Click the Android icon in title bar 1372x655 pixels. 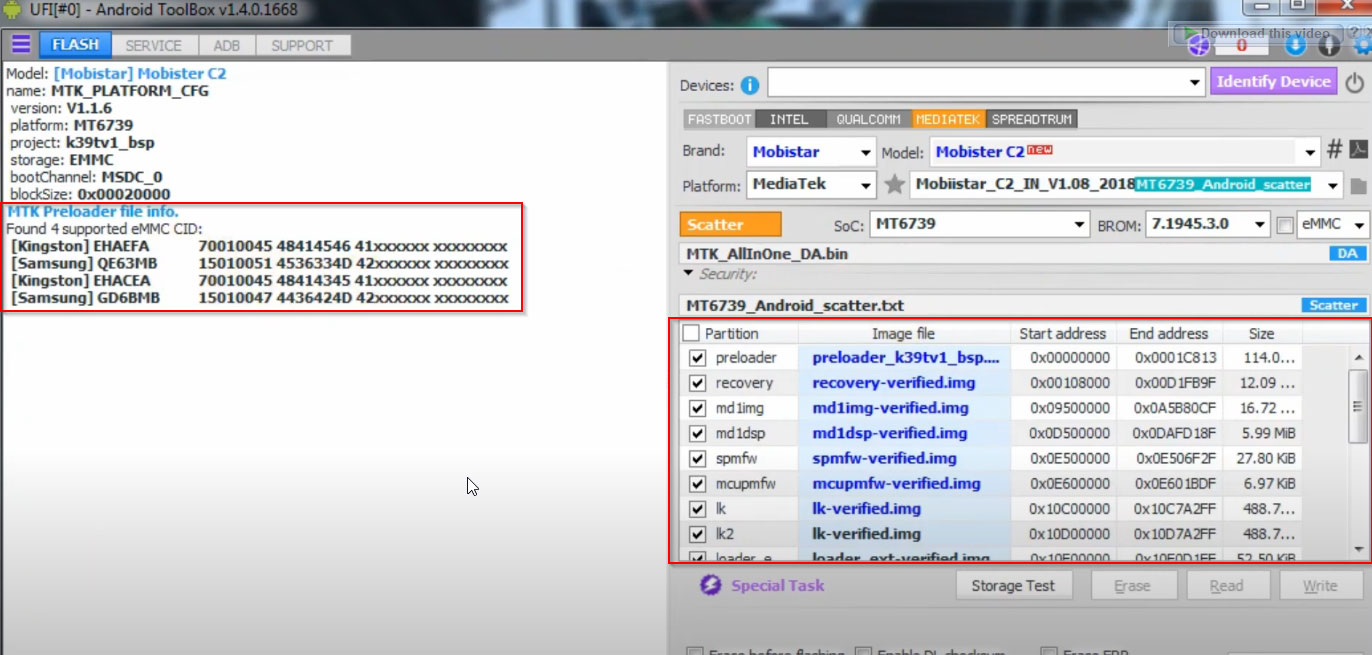(13, 10)
